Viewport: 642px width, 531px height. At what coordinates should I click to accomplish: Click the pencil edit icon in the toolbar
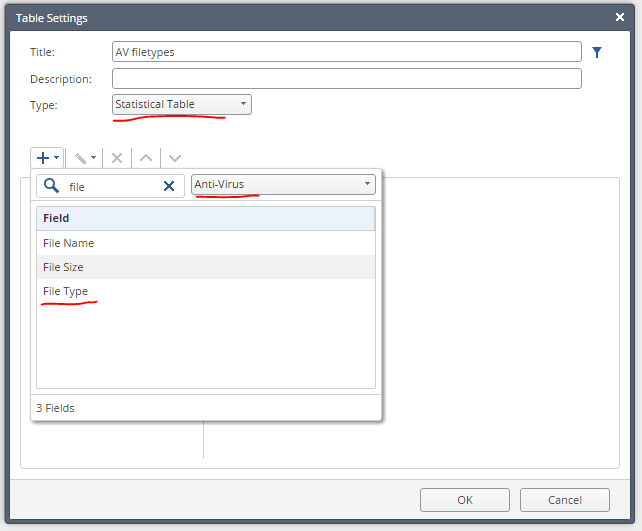81,158
